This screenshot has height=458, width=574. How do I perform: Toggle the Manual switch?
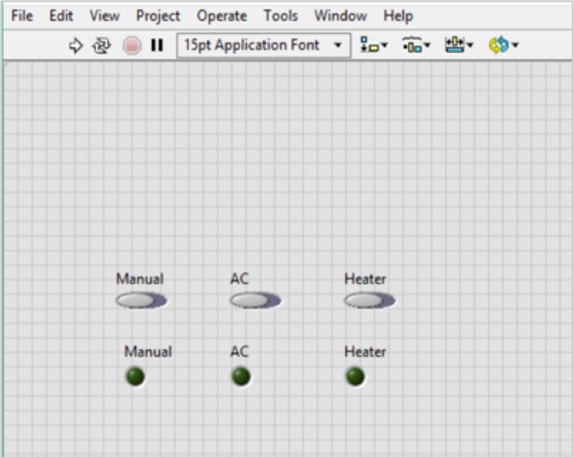pos(141,301)
